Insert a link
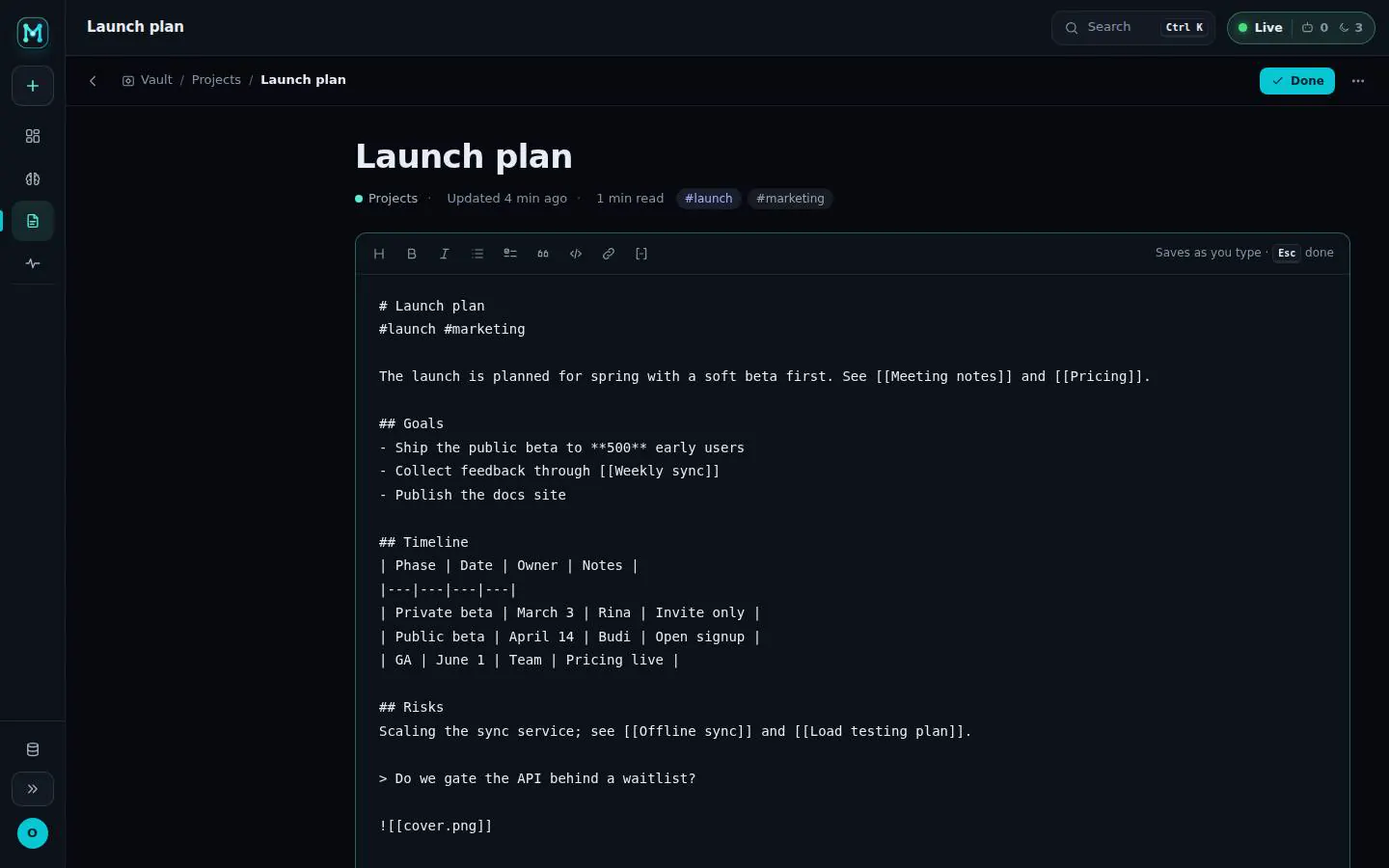Screen dimensions: 1389x868 click(609, 254)
